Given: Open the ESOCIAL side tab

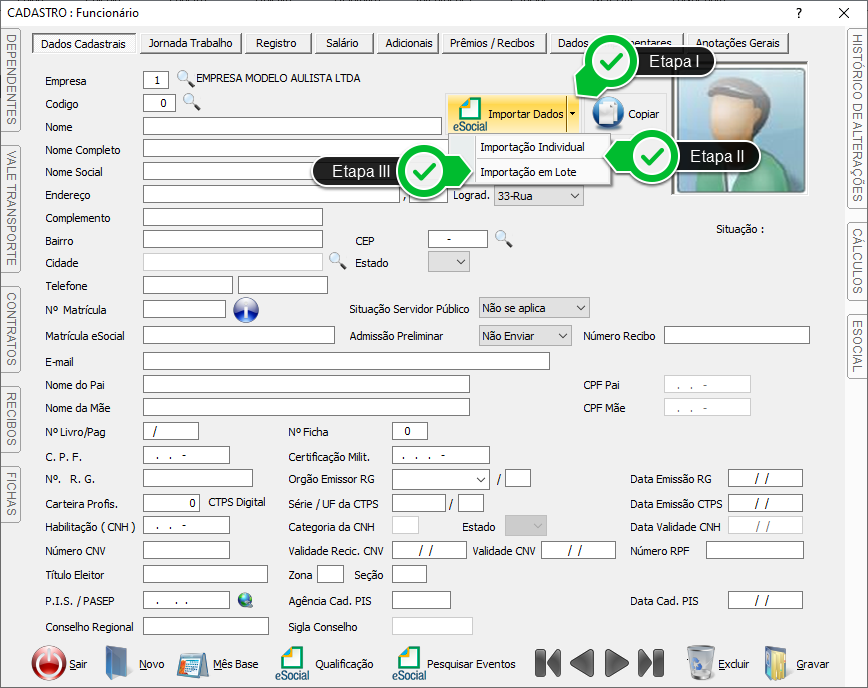Looking at the screenshot, I should [857, 346].
